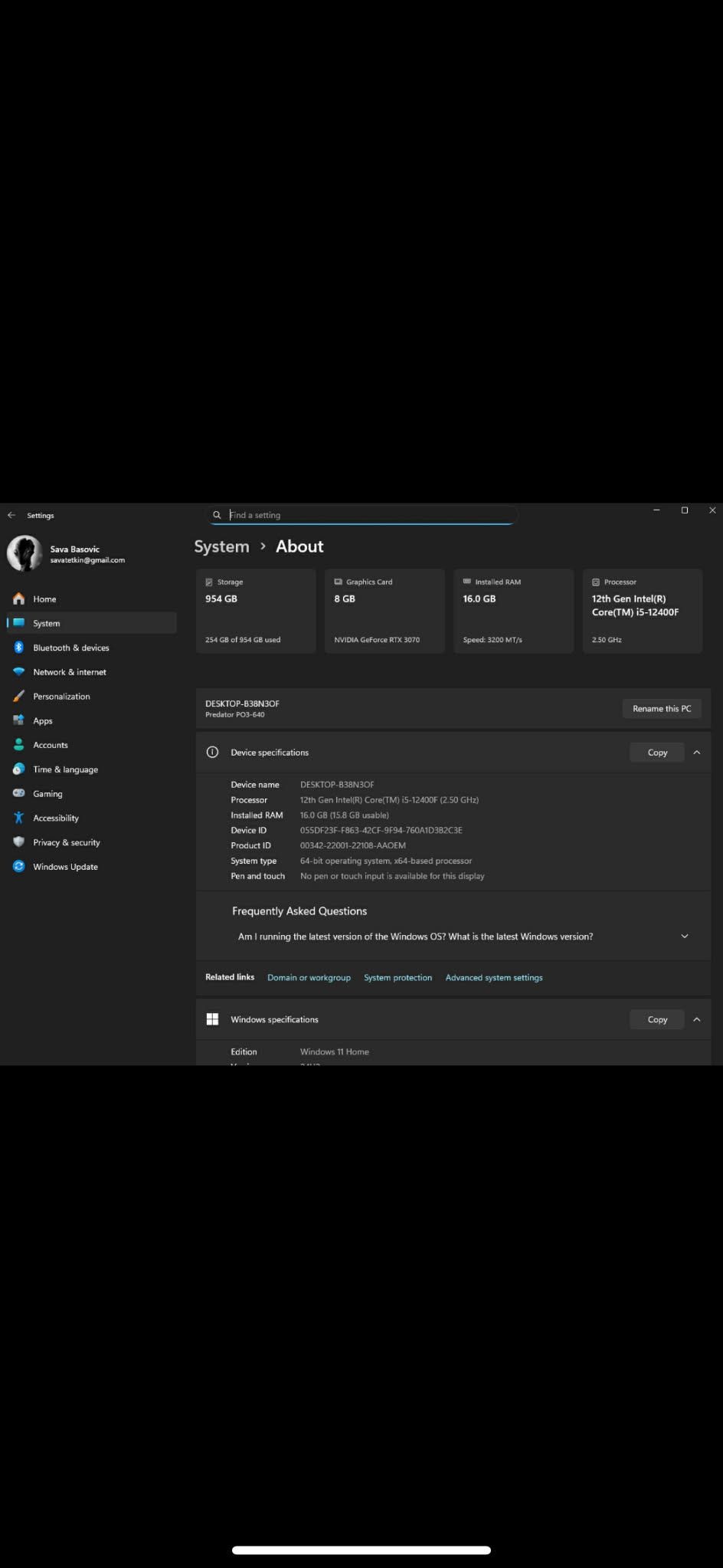723x1568 pixels.
Task: Open the Gaming controller icon
Action: click(x=19, y=793)
